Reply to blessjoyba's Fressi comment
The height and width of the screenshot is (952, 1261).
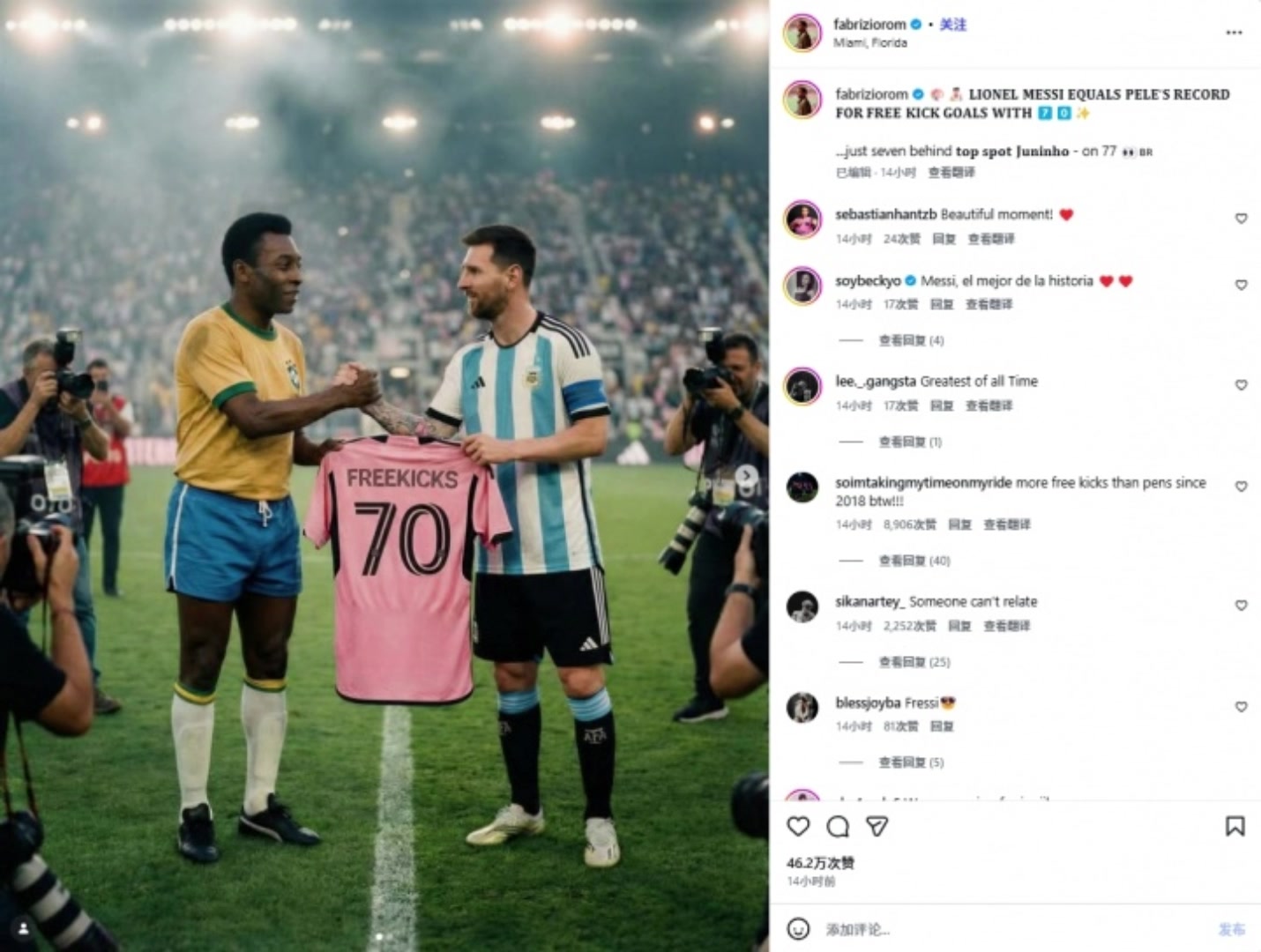click(x=942, y=726)
